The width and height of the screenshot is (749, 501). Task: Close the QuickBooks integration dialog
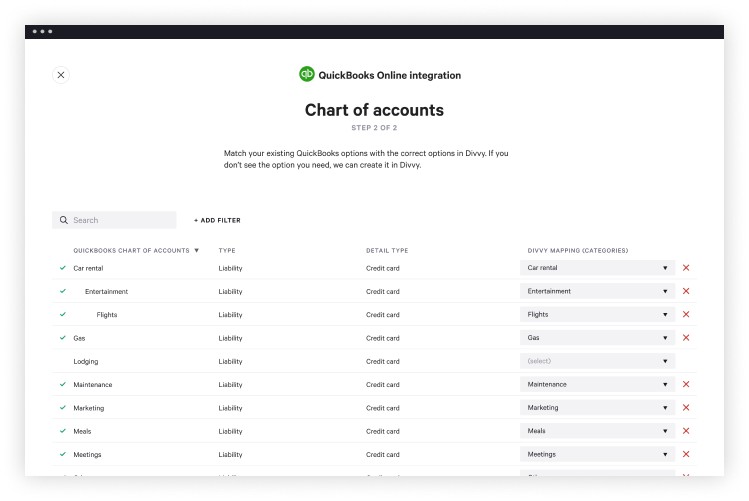(x=61, y=75)
